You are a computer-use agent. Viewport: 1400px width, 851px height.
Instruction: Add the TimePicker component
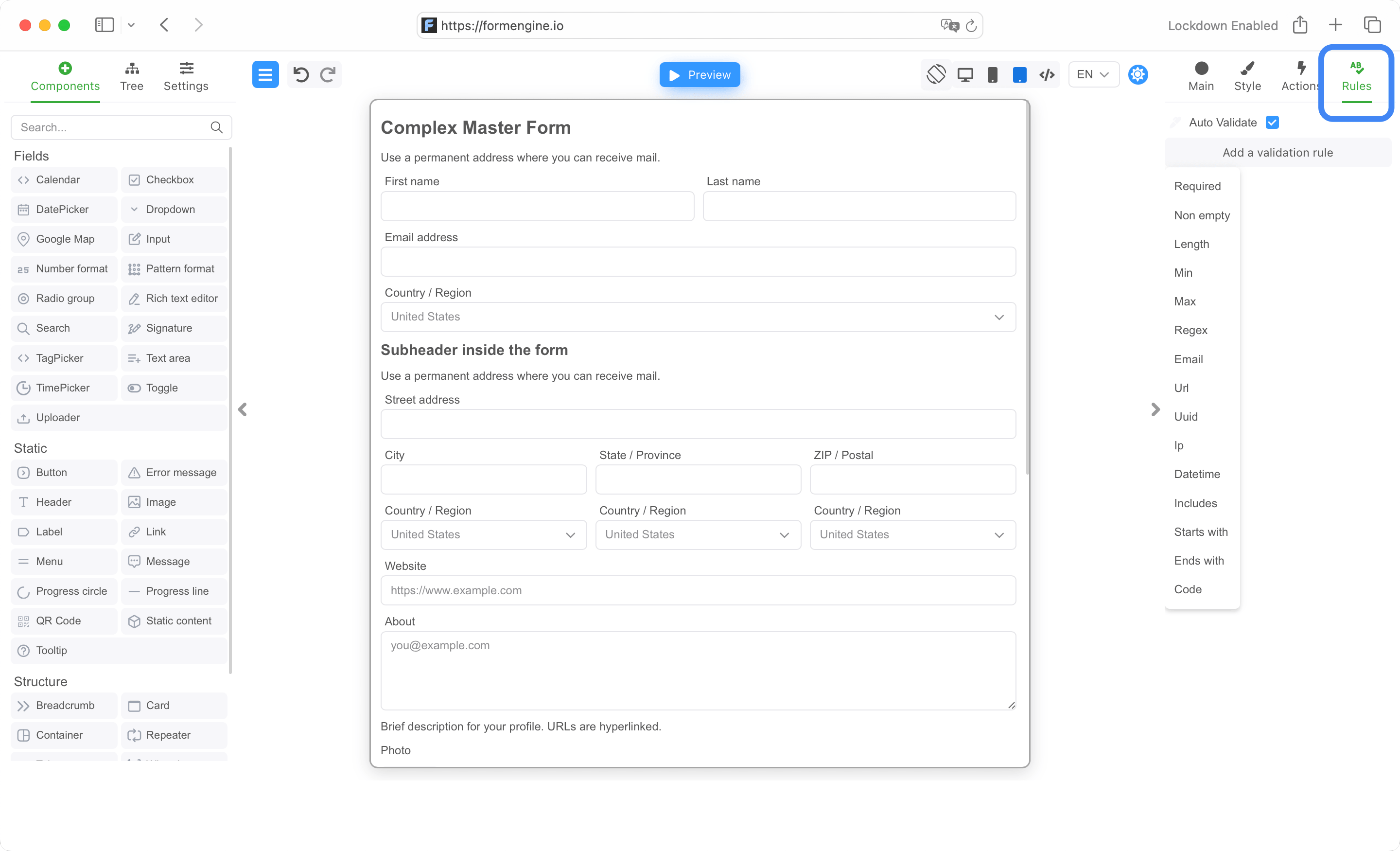coord(64,388)
